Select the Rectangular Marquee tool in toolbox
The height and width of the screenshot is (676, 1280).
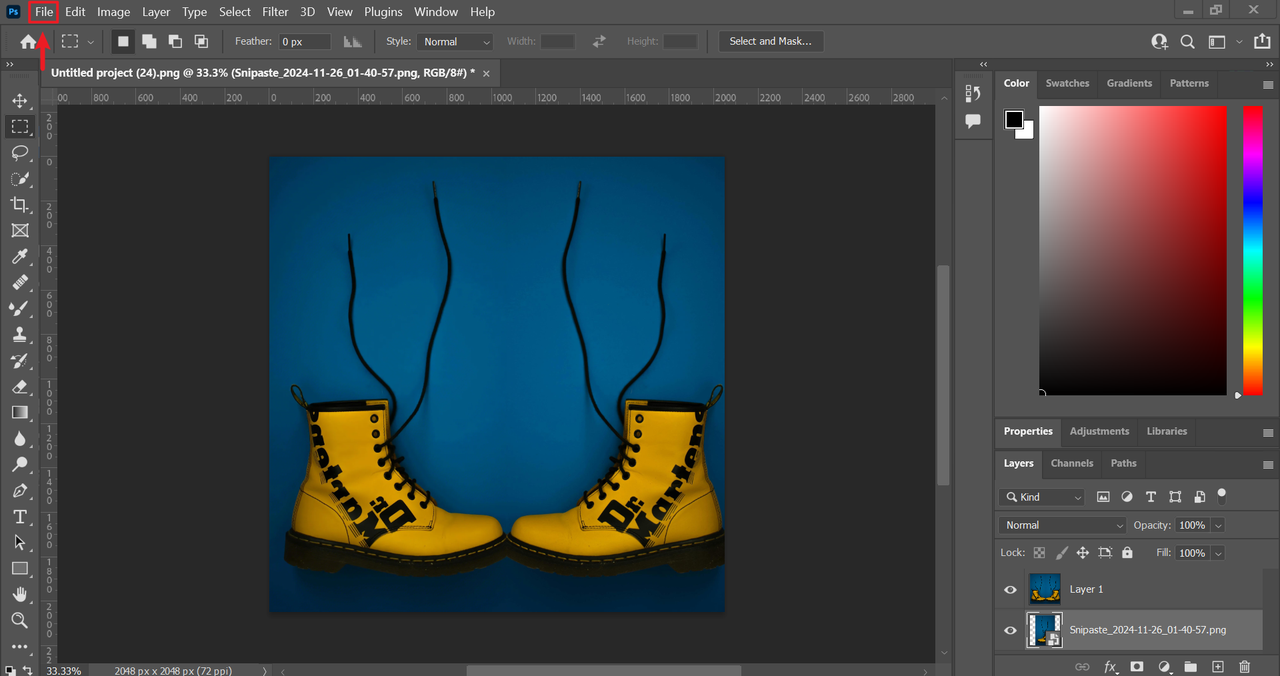(19, 126)
